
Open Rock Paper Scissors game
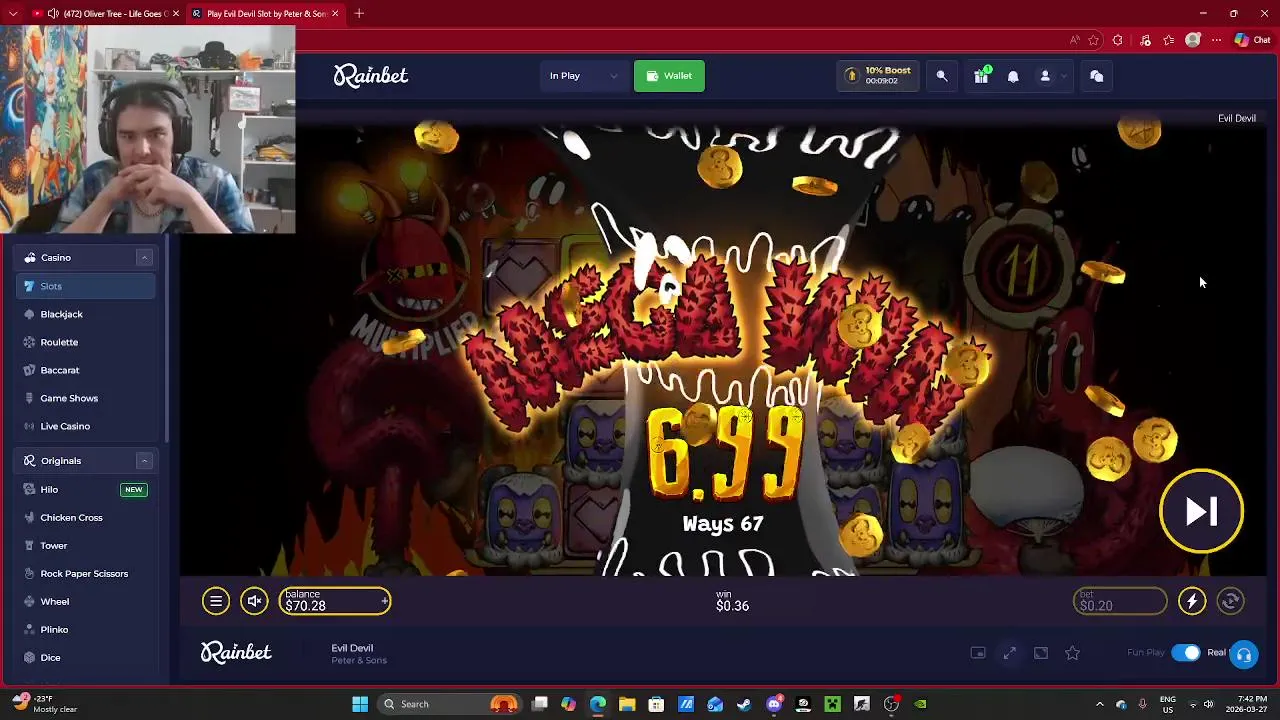pyautogui.click(x=86, y=573)
